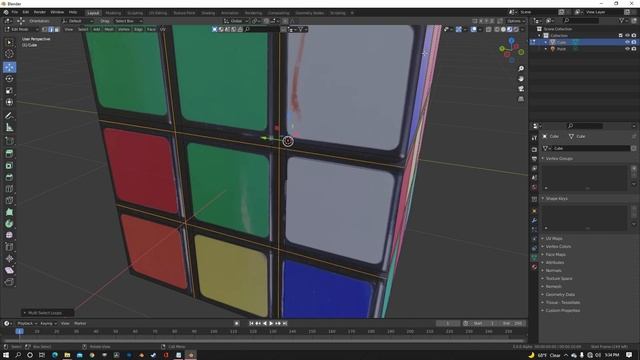Enable vertex select mode

coord(44,29)
